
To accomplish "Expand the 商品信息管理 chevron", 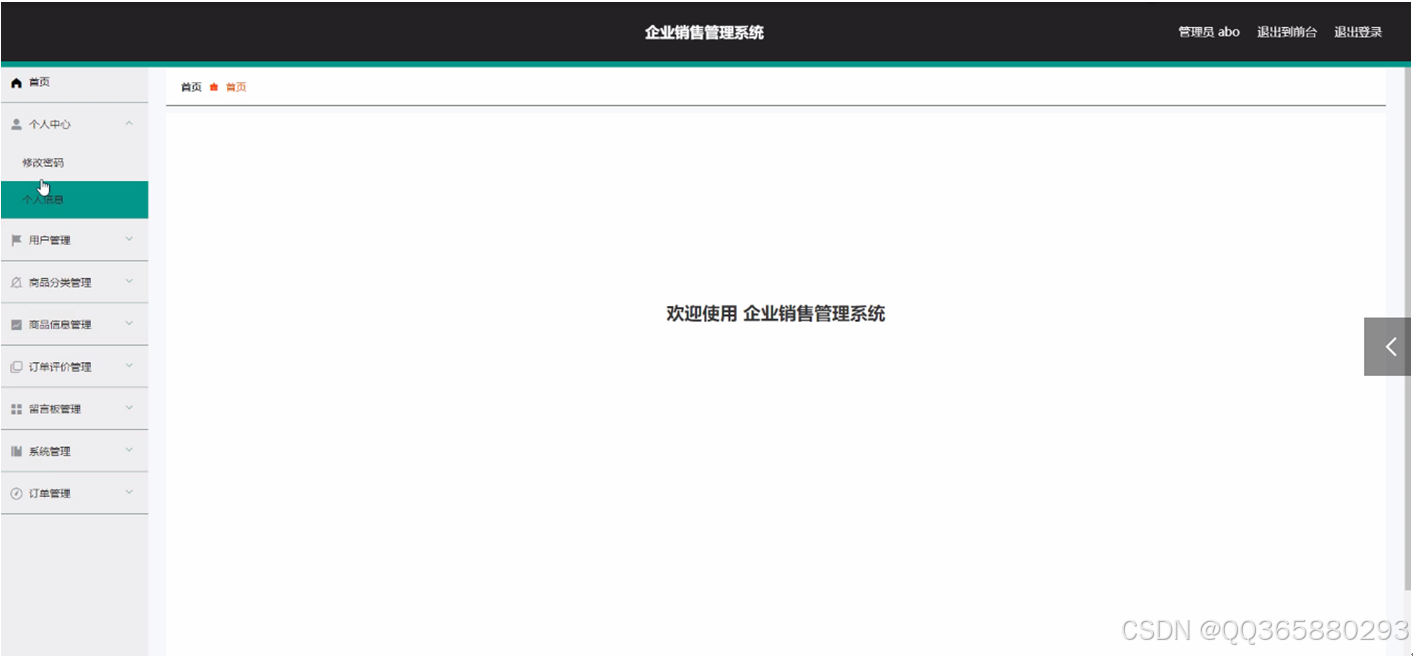I will point(129,324).
